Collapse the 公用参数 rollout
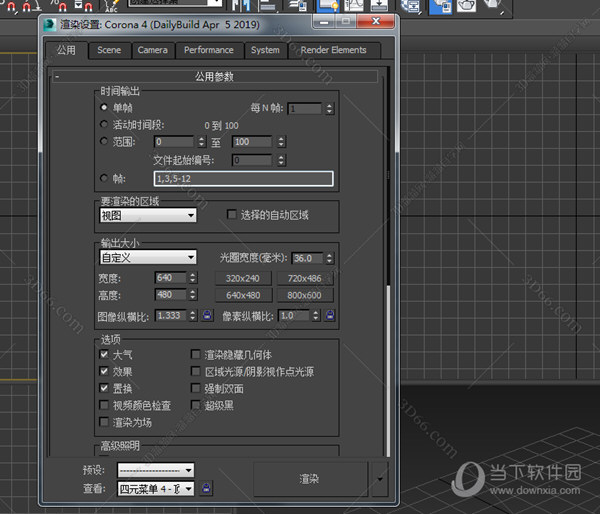Viewport: 600px width, 514px height. coord(215,77)
